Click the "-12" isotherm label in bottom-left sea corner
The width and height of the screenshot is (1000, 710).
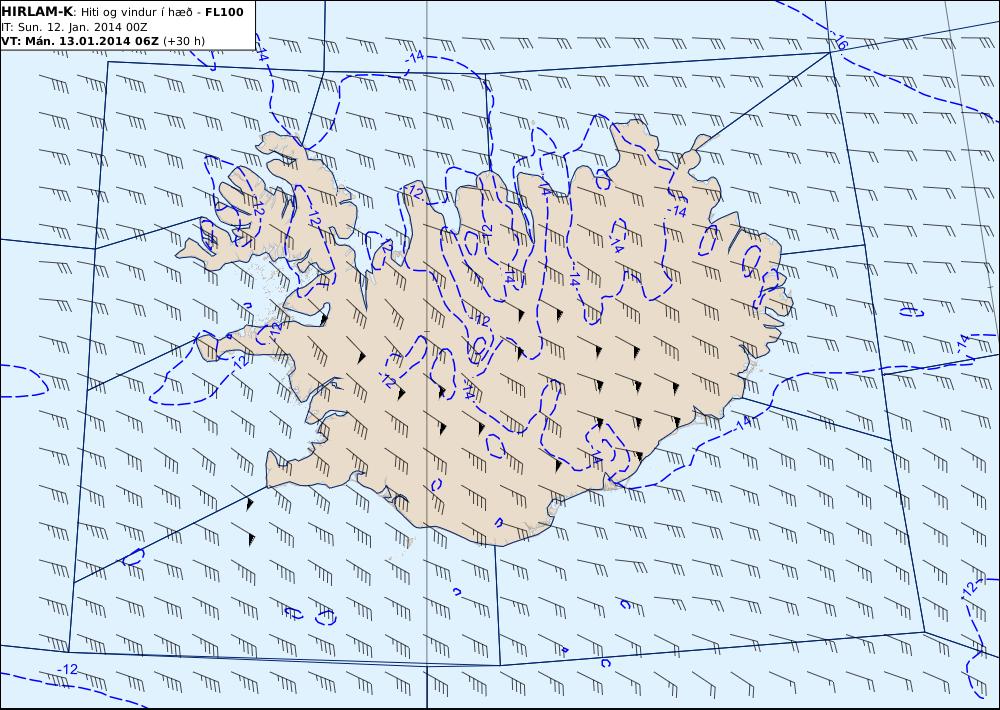[67, 669]
